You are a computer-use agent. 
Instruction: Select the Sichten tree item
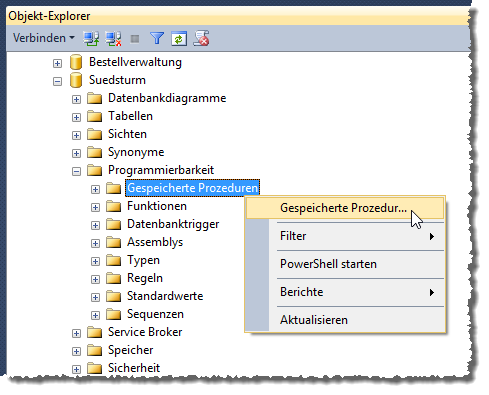pyautogui.click(x=127, y=134)
